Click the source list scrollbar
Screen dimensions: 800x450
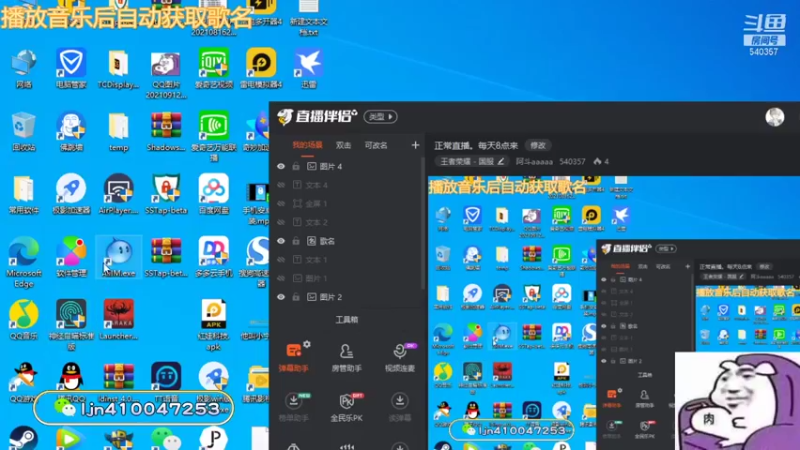[x=423, y=223]
